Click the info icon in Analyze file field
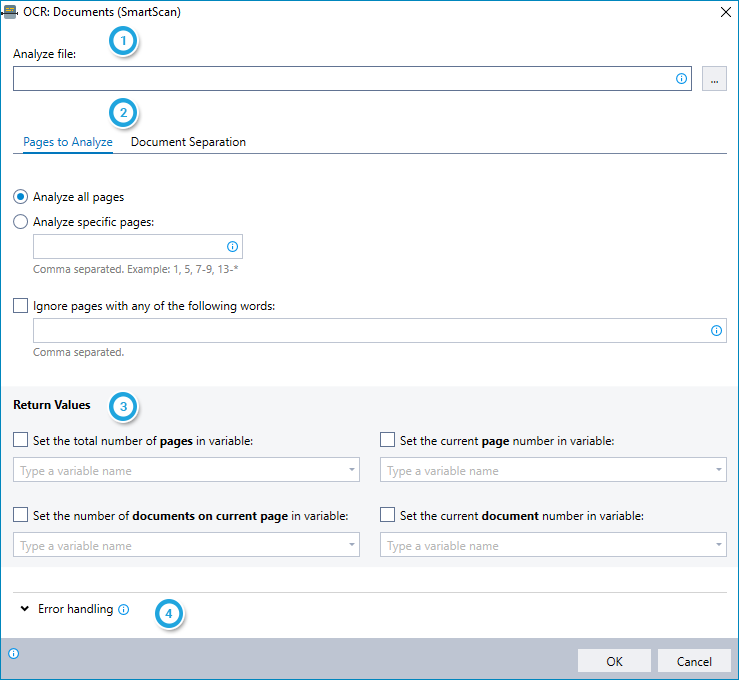739x680 pixels. (681, 79)
